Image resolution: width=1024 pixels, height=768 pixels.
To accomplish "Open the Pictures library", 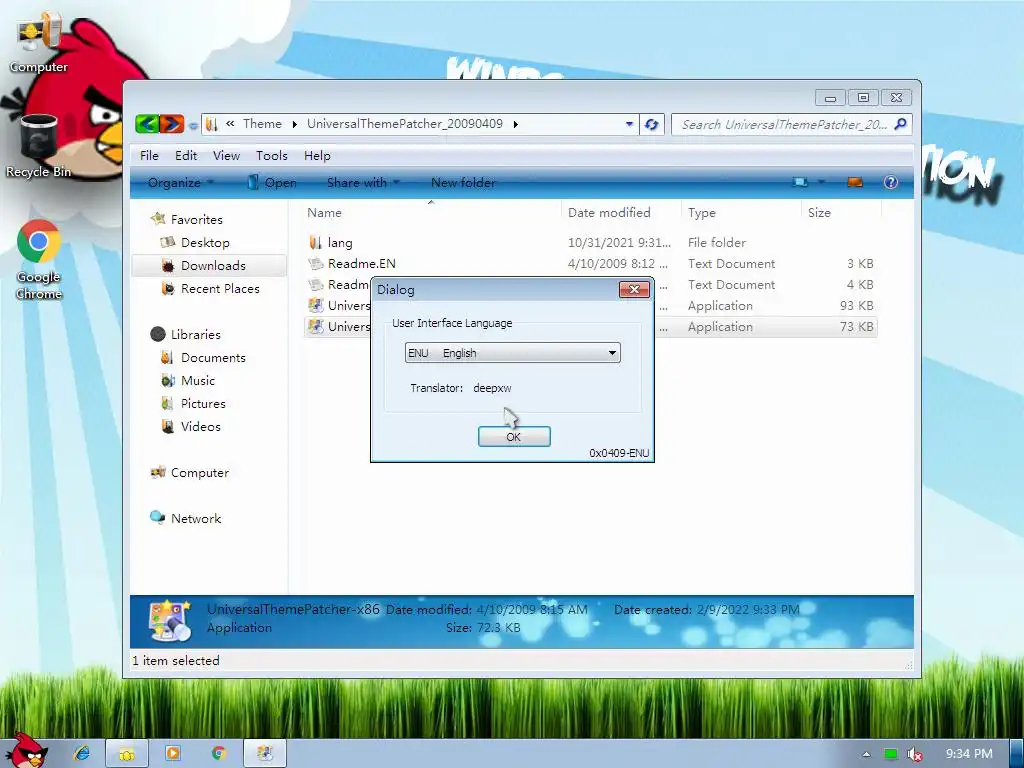I will tap(202, 404).
